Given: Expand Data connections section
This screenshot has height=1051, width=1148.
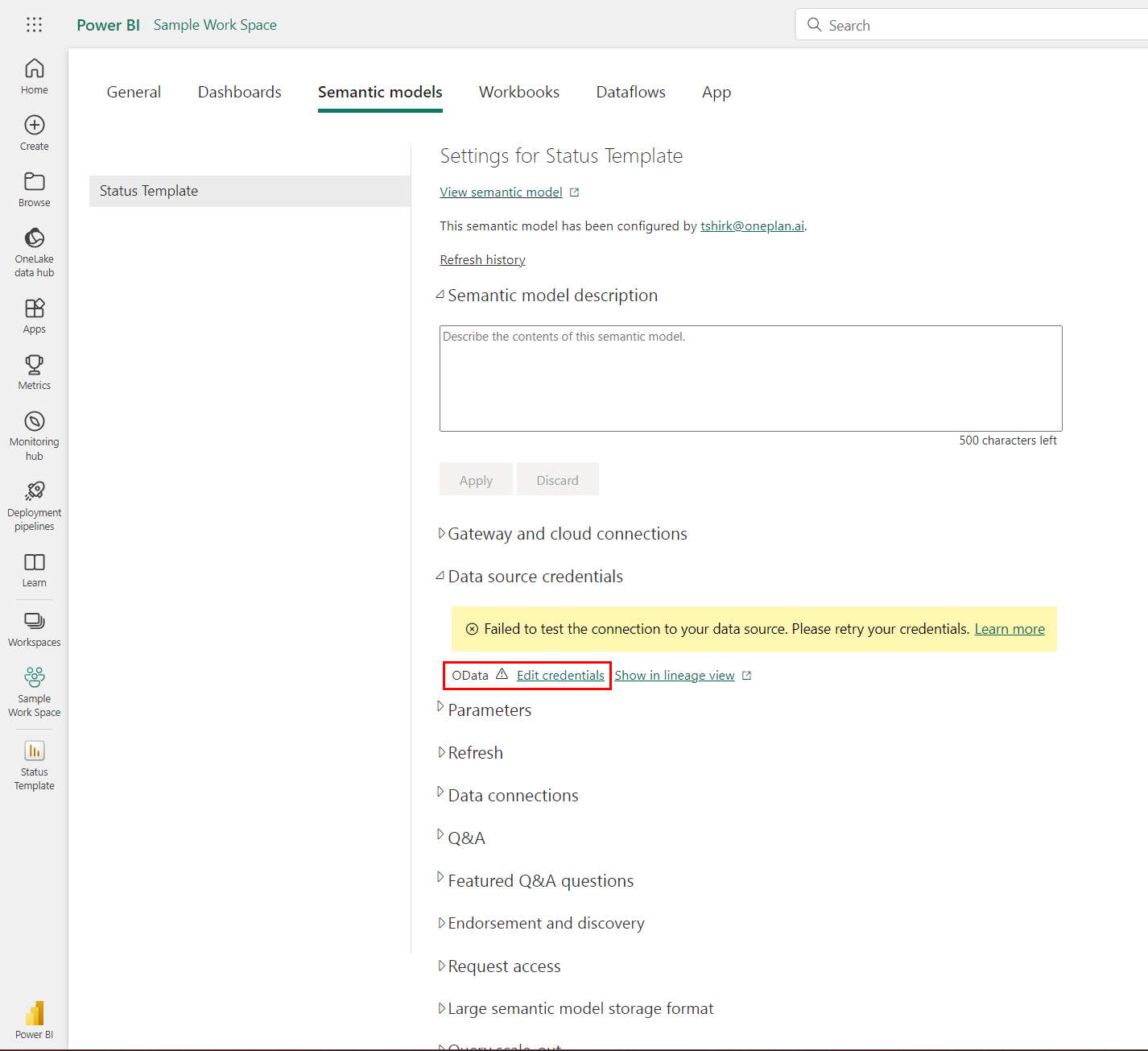Looking at the screenshot, I should click(x=440, y=792).
